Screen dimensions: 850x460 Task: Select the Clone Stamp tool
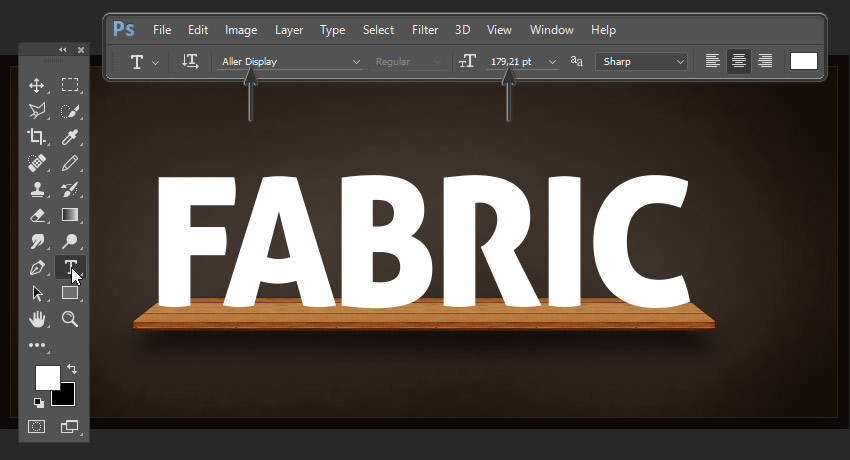(36, 189)
